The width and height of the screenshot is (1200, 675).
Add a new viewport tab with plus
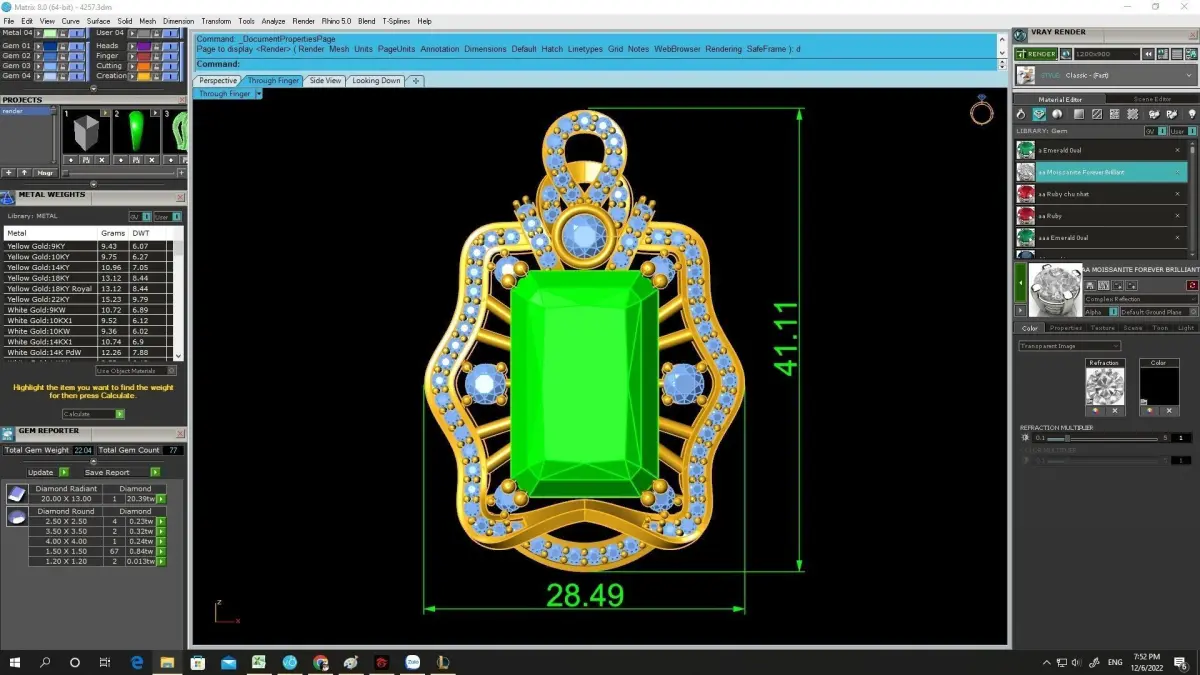click(x=416, y=81)
